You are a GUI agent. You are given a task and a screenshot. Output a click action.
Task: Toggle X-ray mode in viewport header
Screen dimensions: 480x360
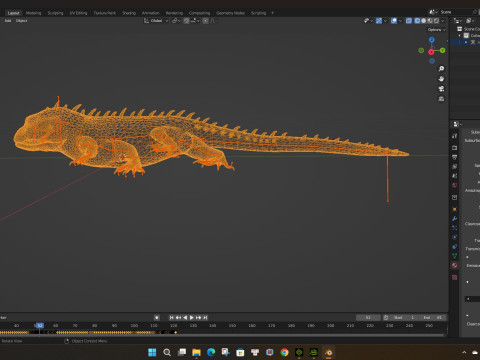[x=409, y=21]
